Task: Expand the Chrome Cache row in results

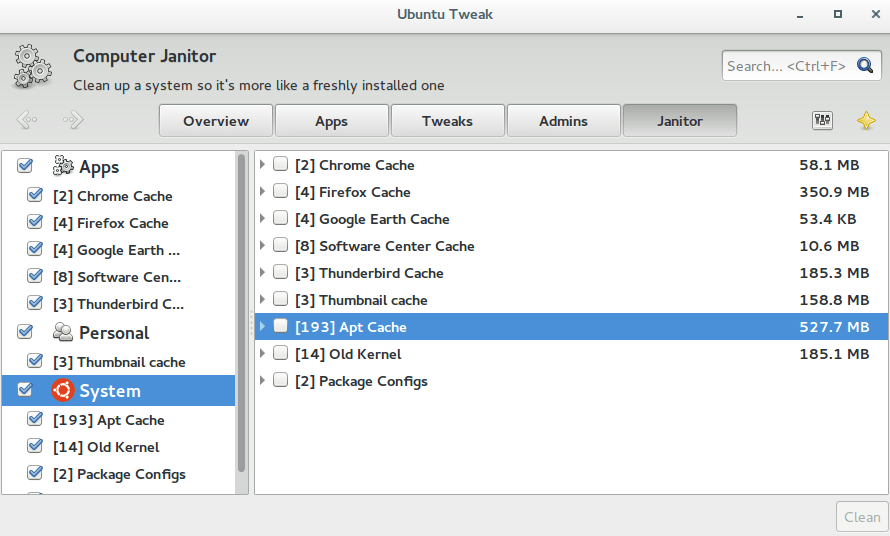Action: (x=262, y=164)
